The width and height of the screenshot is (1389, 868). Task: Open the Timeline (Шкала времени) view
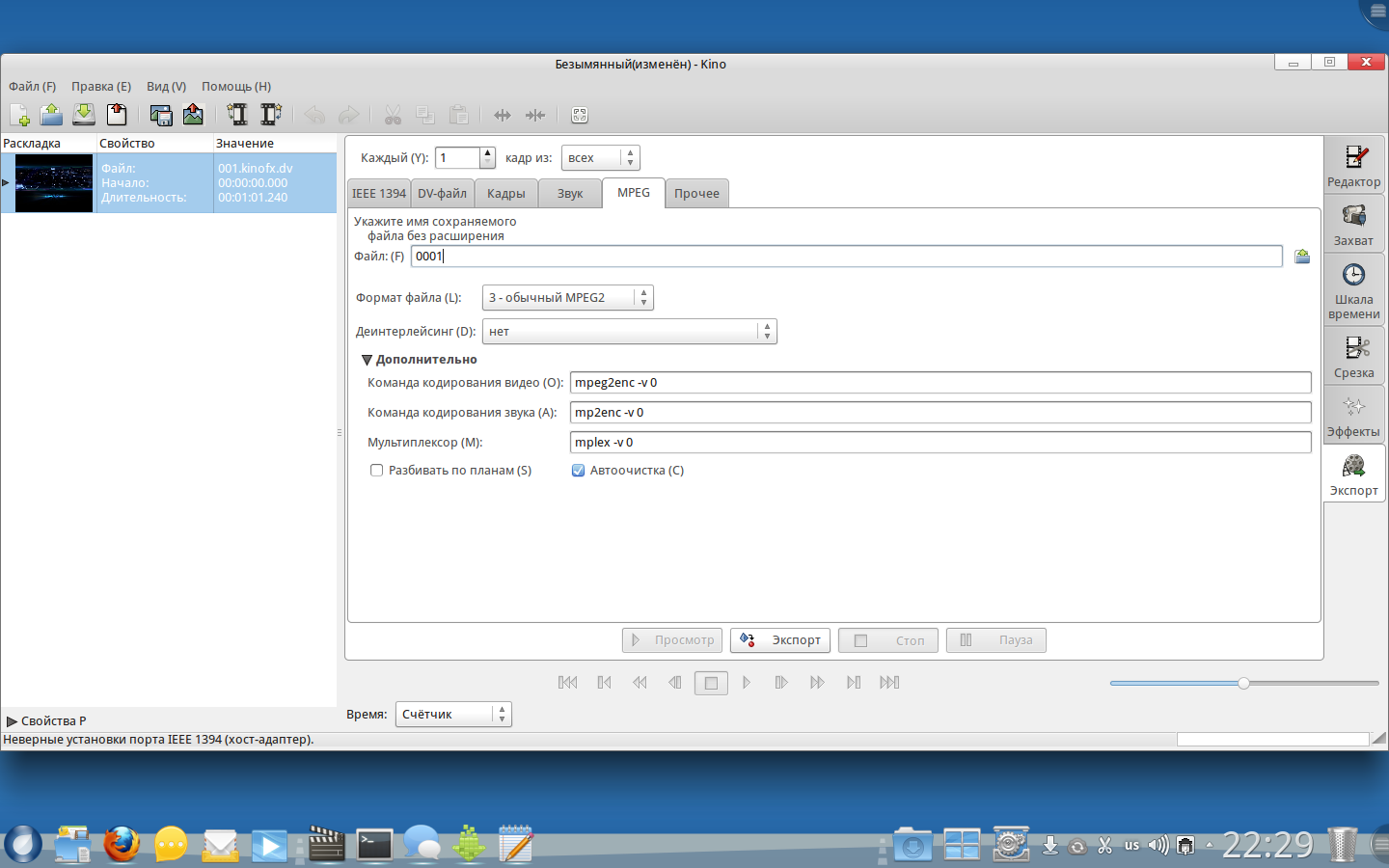click(1353, 289)
